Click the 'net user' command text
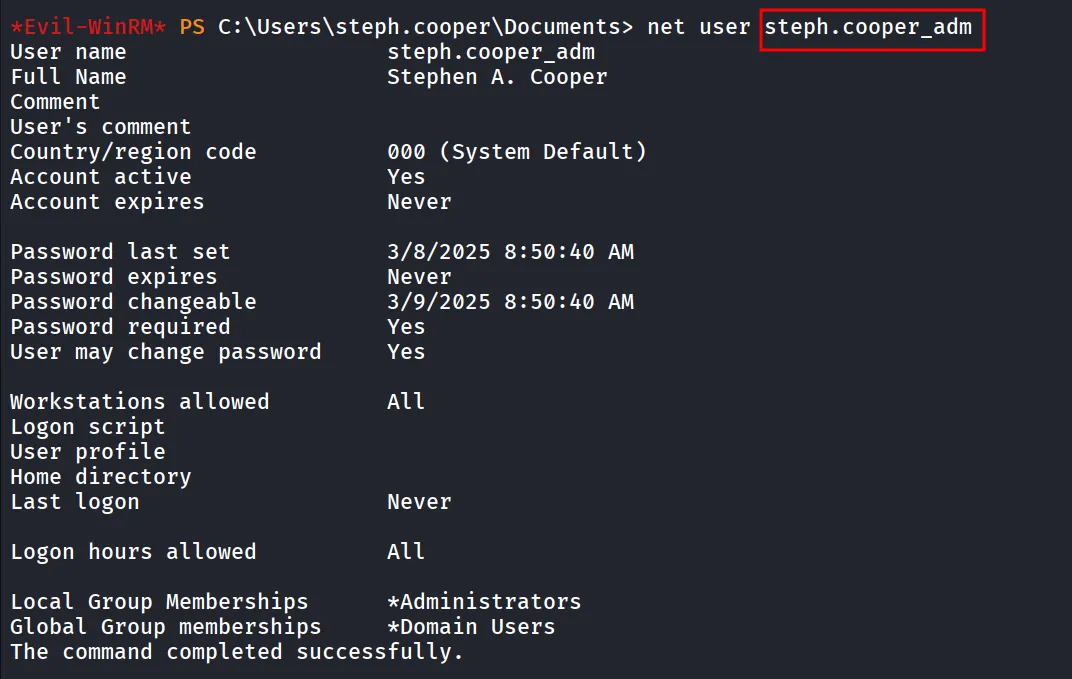The image size is (1072, 679). pyautogui.click(x=699, y=27)
